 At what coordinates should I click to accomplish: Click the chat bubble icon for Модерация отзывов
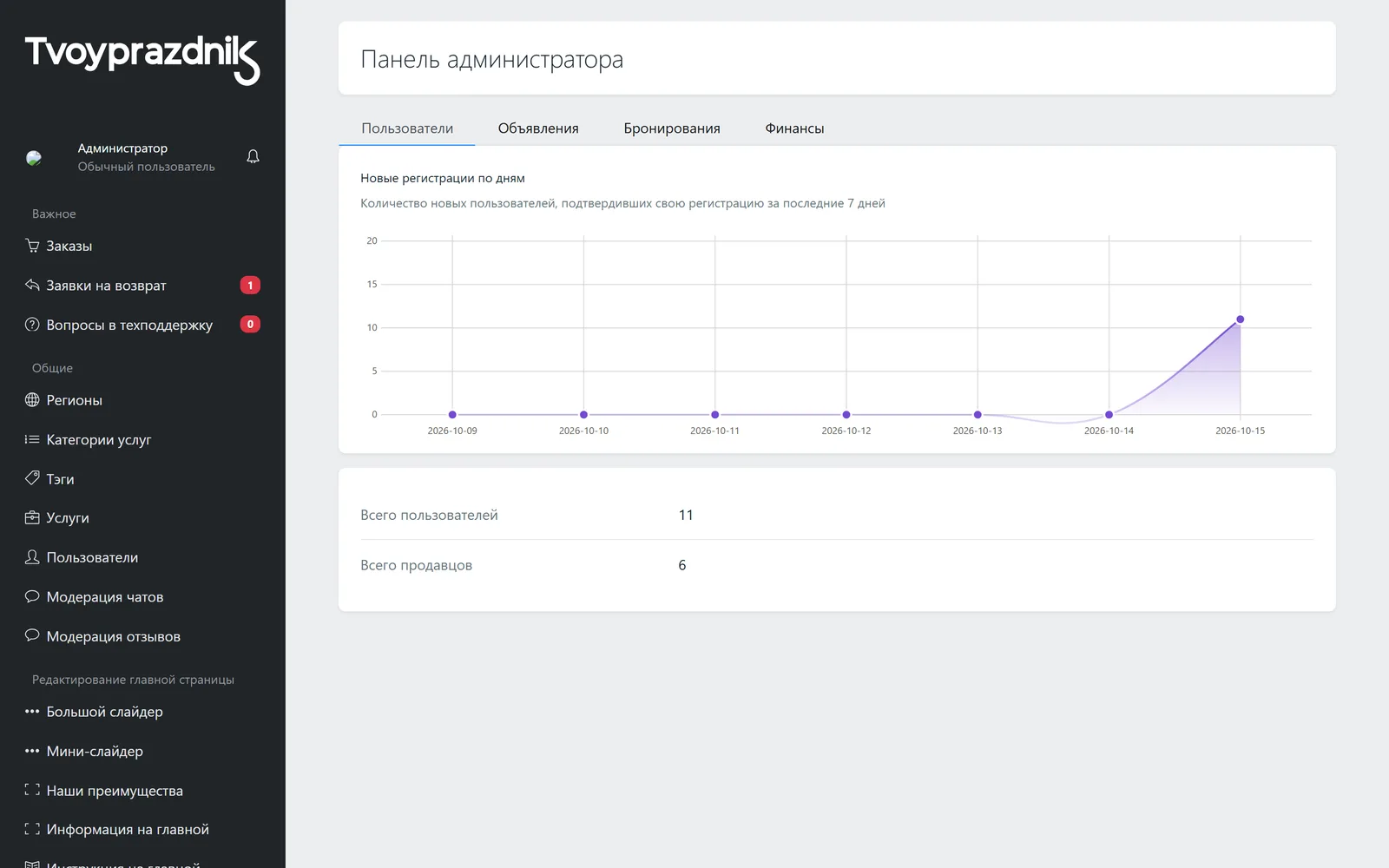click(x=32, y=635)
